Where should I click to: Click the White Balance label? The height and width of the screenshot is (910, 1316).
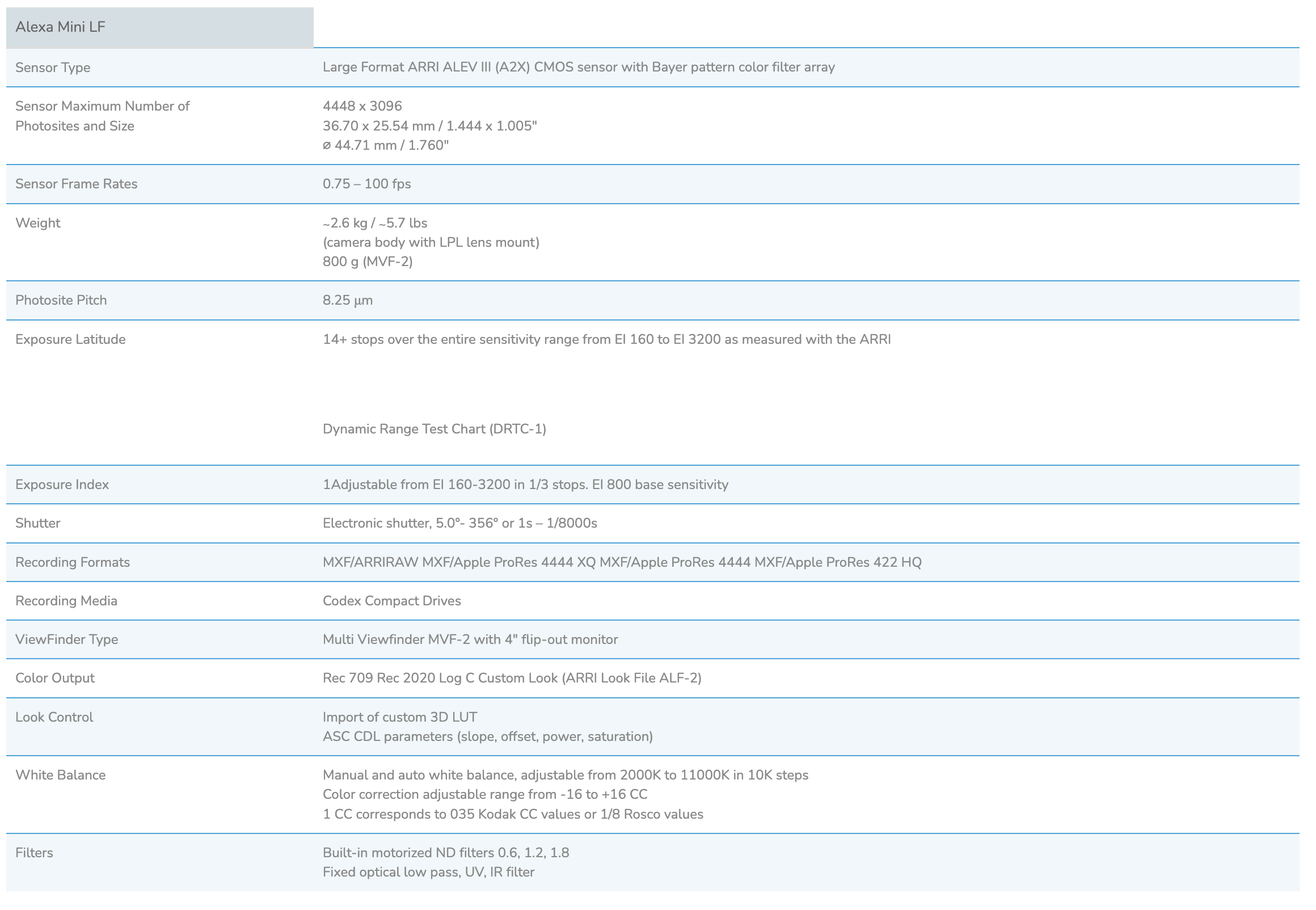click(x=61, y=775)
